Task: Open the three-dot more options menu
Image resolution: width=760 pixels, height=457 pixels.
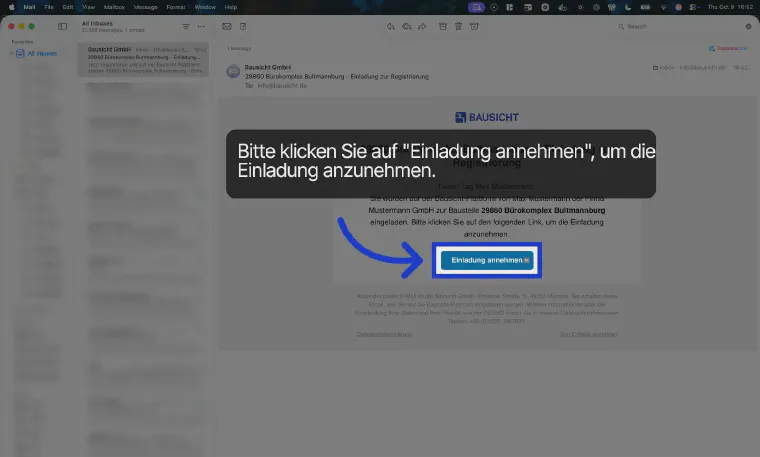Action: (x=201, y=27)
